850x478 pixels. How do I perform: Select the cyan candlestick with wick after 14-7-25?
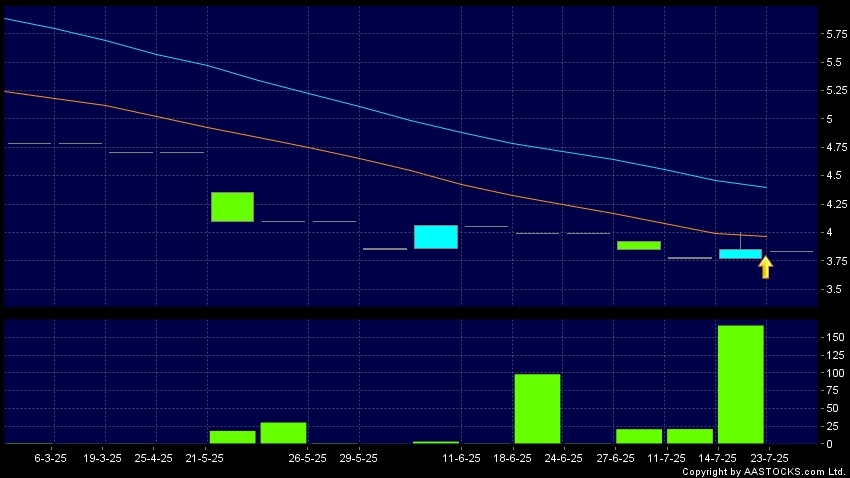click(x=740, y=254)
